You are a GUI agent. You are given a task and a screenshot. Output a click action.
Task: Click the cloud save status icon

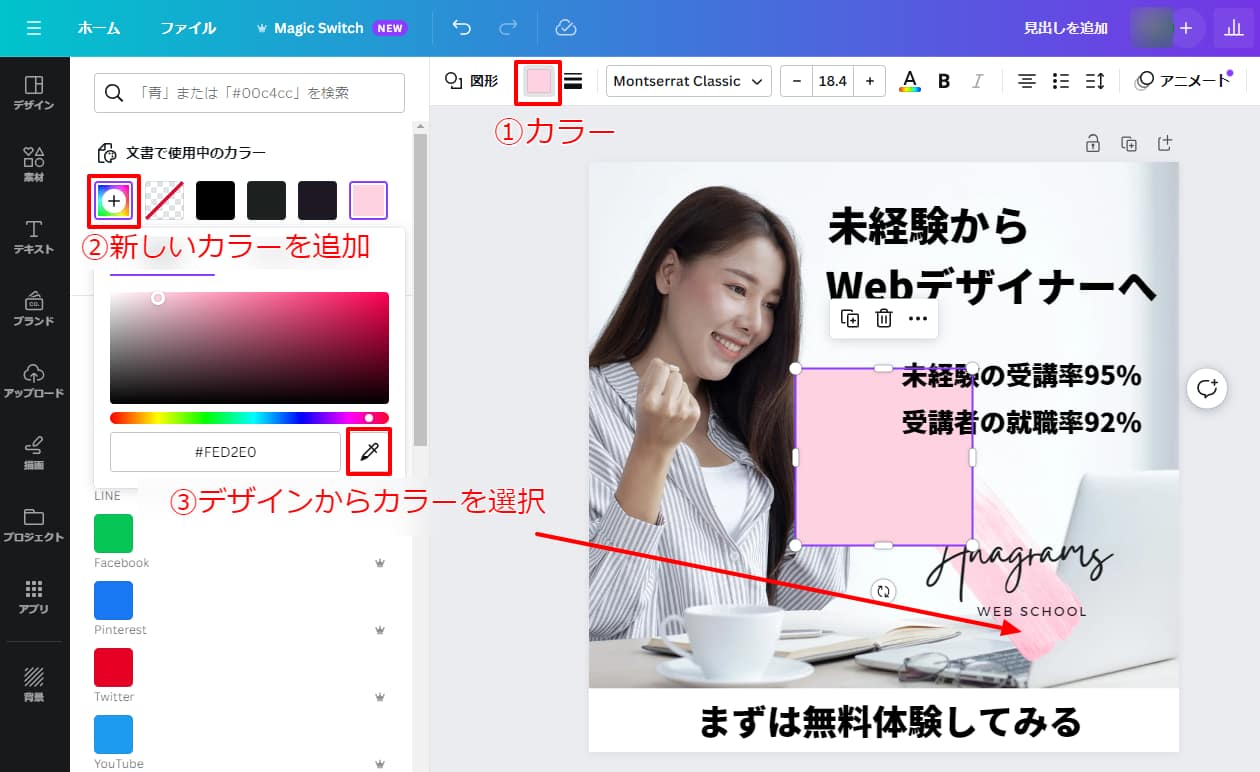click(565, 28)
